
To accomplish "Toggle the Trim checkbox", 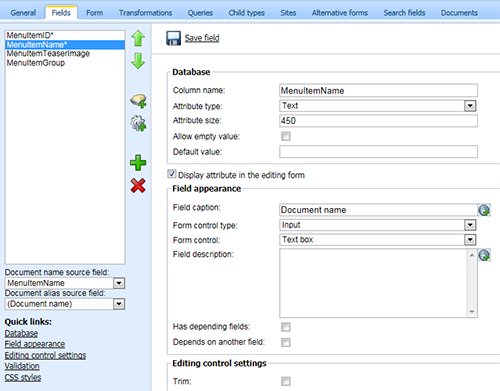I will (x=286, y=381).
